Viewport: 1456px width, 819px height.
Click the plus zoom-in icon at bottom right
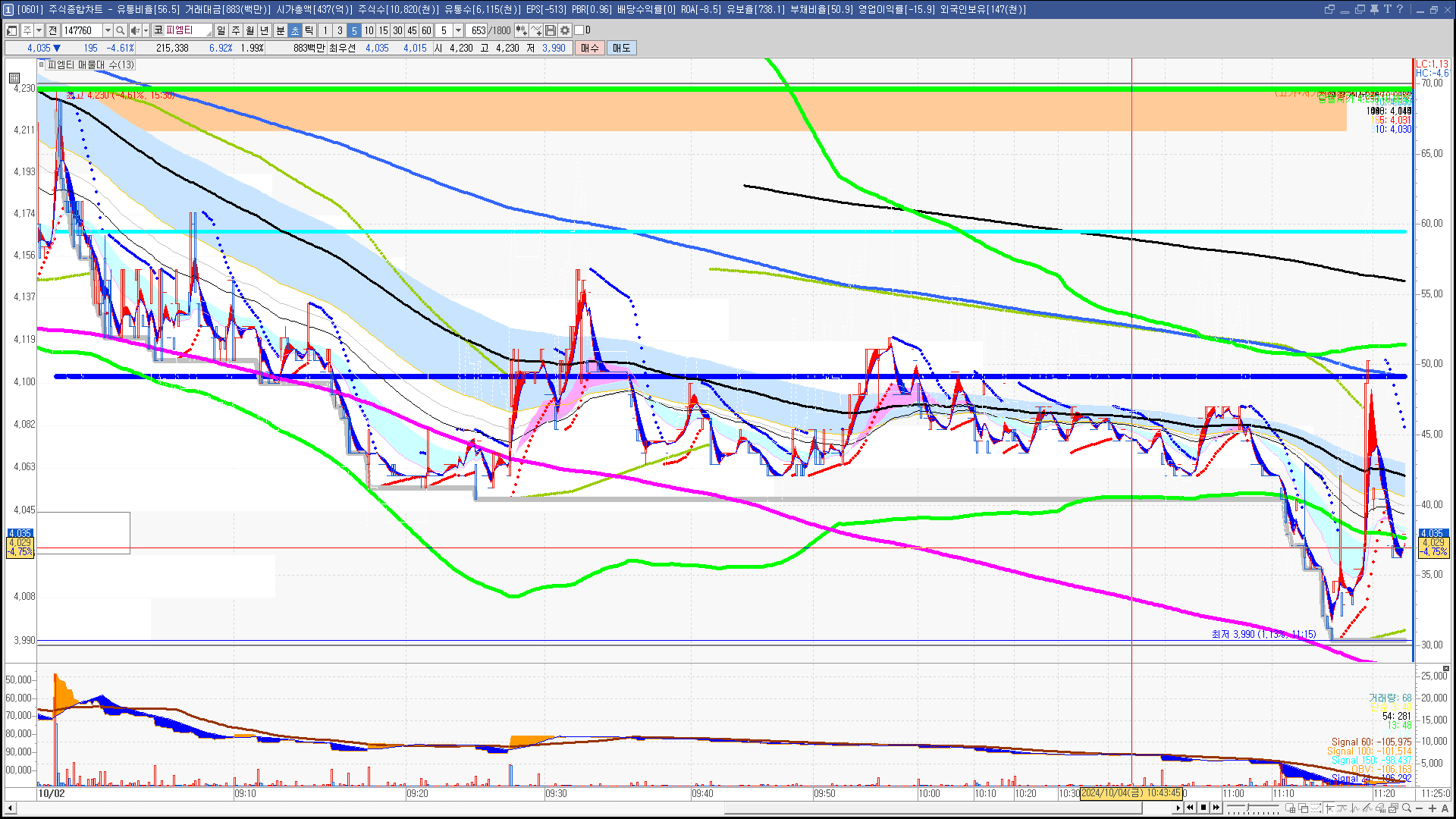[x=1432, y=808]
